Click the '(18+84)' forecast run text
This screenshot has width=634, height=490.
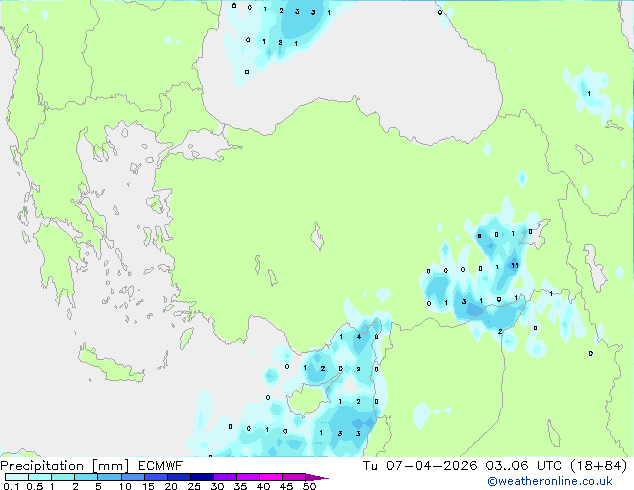pos(598,466)
